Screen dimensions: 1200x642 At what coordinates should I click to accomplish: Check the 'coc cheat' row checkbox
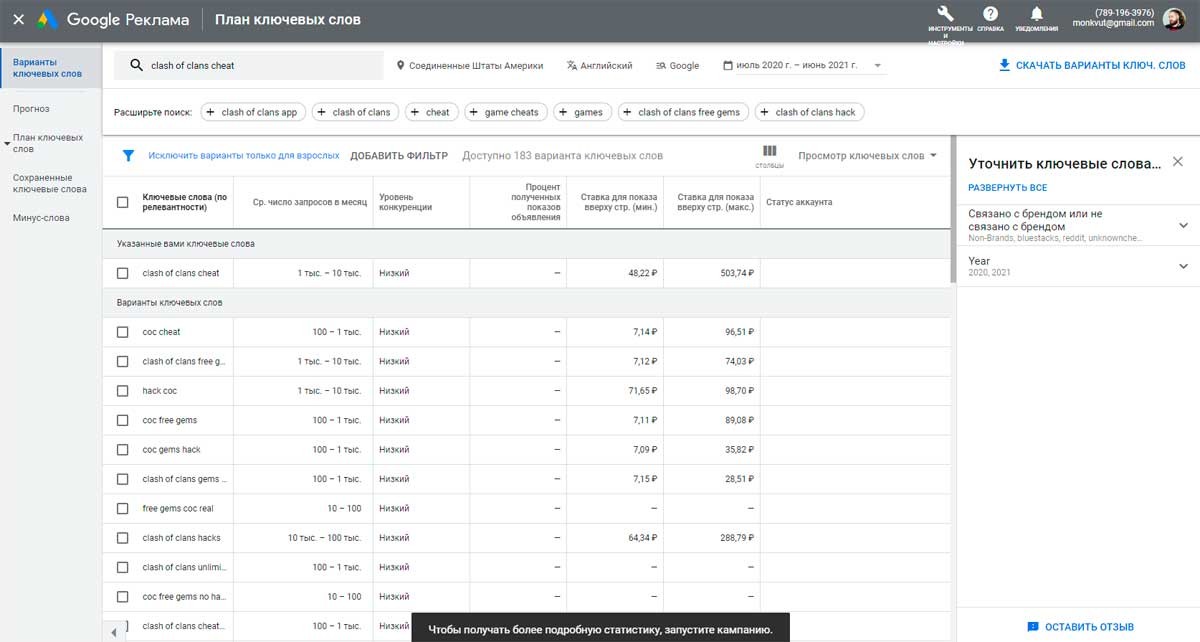click(123, 332)
